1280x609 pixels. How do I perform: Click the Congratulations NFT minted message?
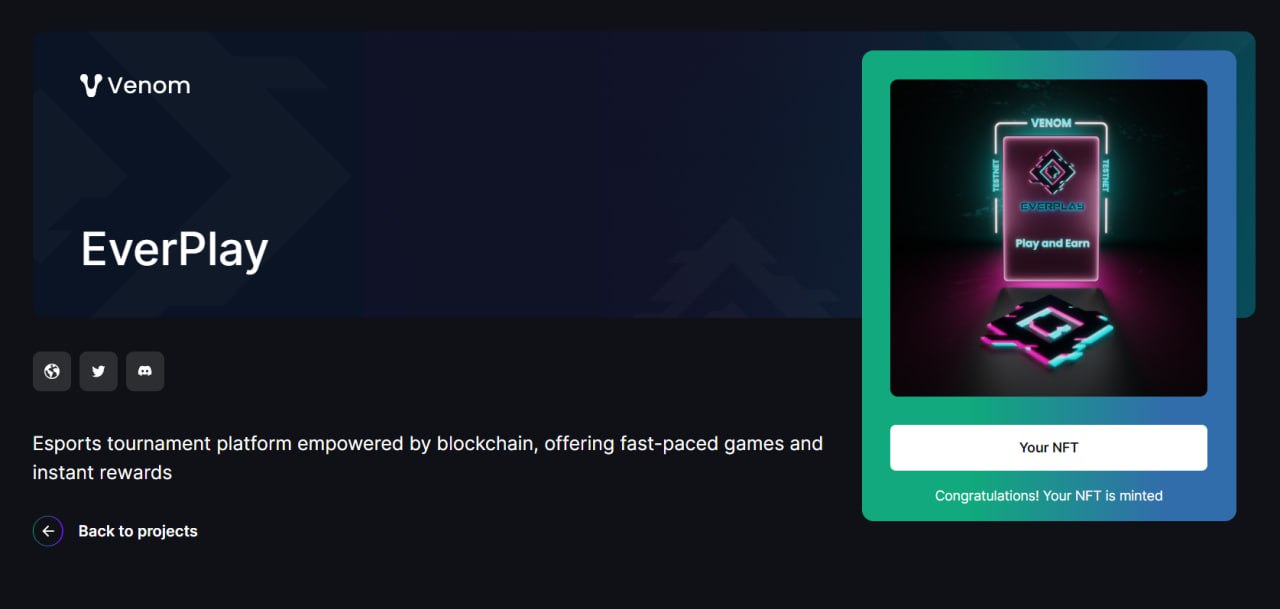[1048, 495]
